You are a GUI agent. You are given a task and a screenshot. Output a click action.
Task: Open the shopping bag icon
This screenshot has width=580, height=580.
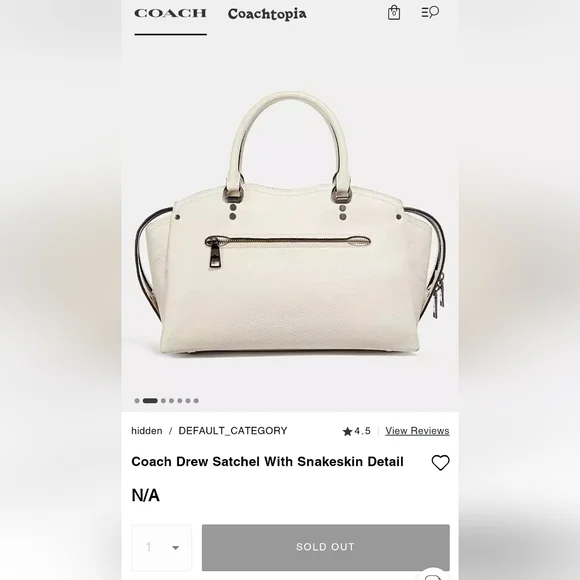coord(394,13)
